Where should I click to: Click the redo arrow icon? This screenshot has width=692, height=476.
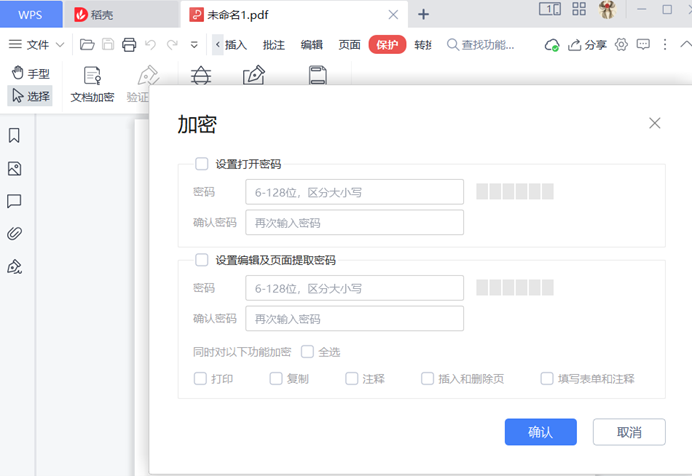(x=172, y=45)
